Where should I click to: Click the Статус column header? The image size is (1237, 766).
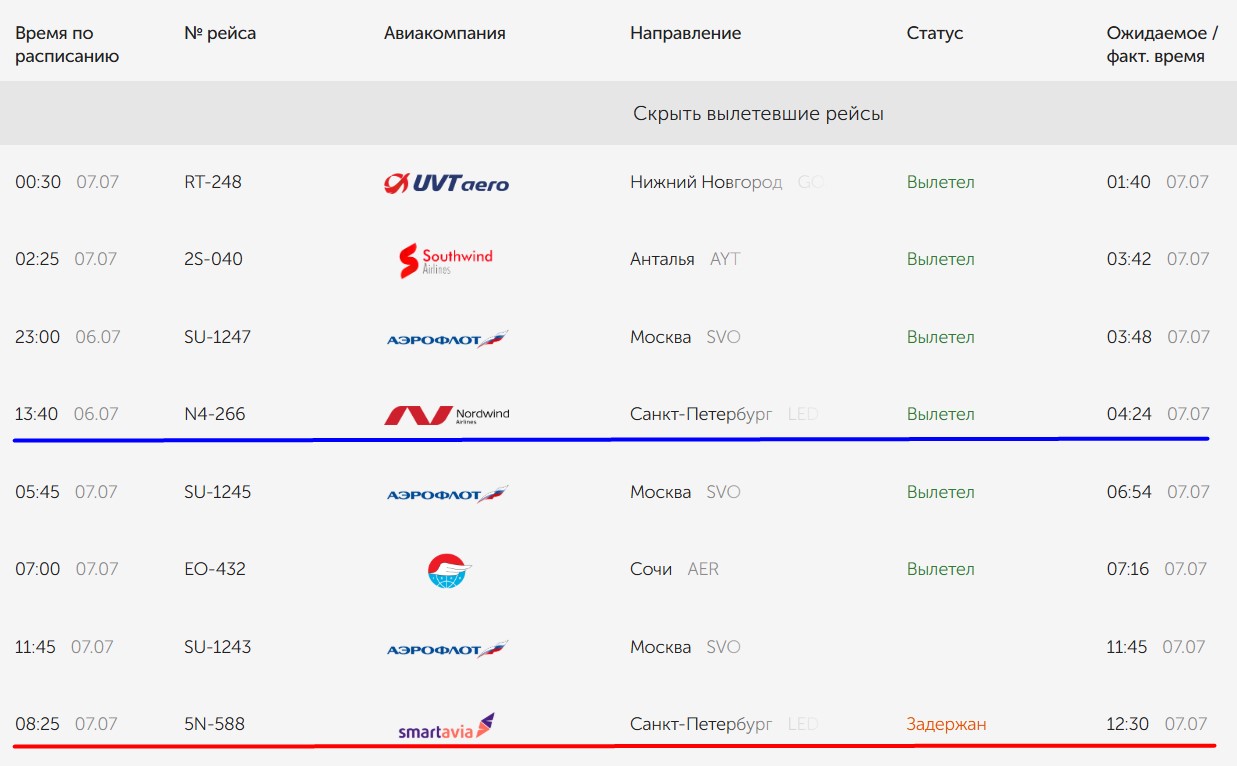pyautogui.click(x=934, y=33)
